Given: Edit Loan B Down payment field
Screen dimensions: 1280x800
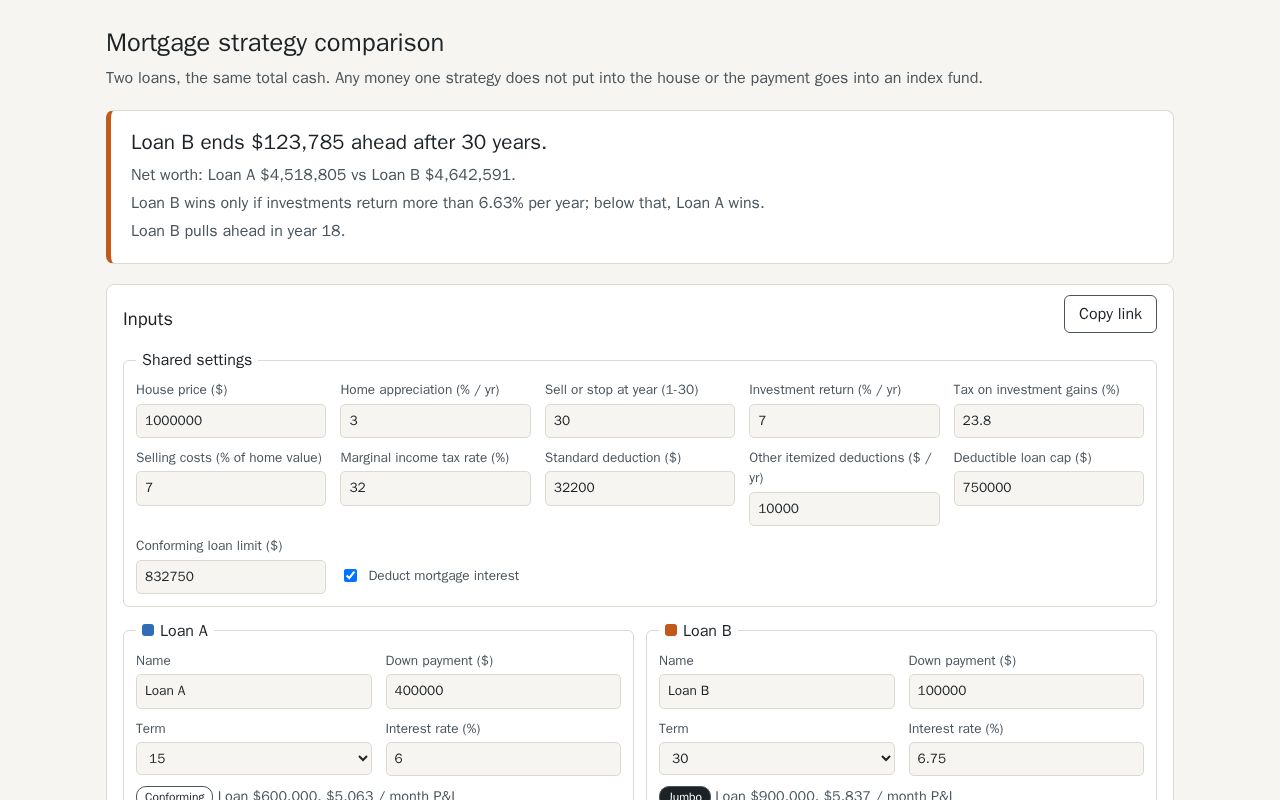Looking at the screenshot, I should tap(1026, 691).
